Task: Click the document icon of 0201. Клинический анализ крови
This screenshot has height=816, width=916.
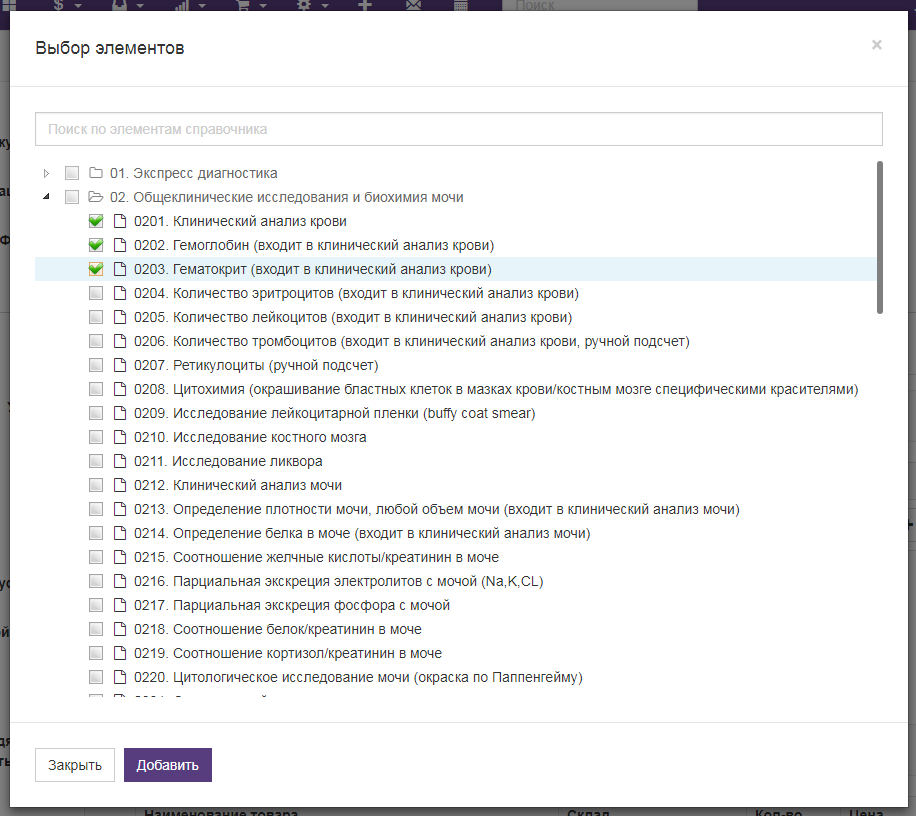Action: (x=120, y=221)
